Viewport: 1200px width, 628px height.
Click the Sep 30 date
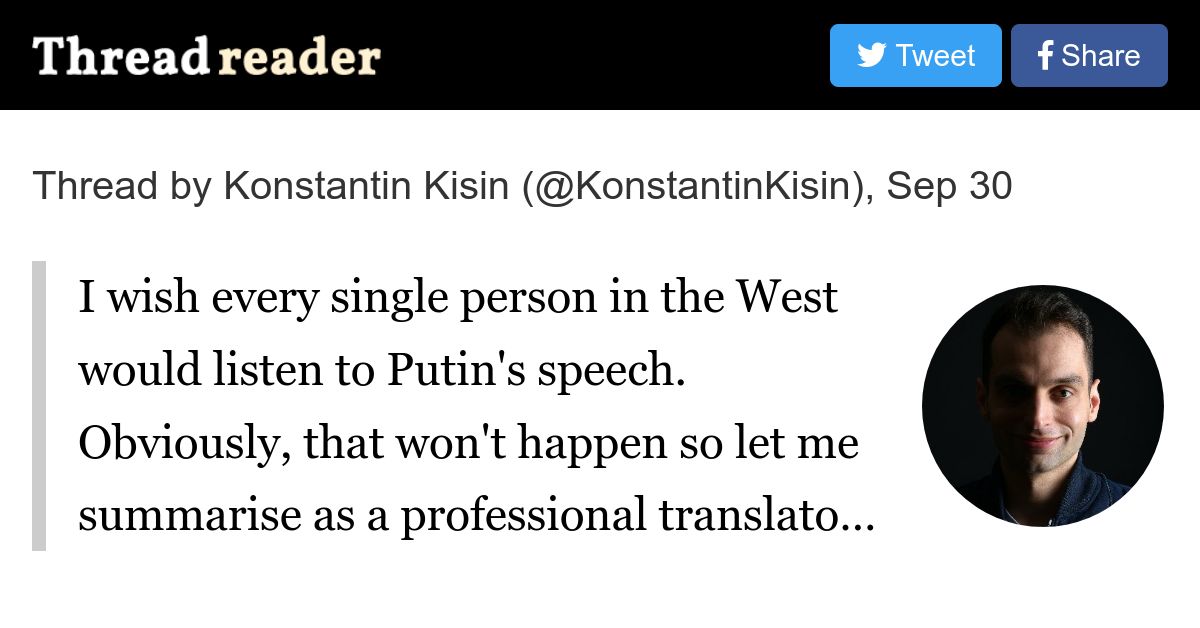949,186
